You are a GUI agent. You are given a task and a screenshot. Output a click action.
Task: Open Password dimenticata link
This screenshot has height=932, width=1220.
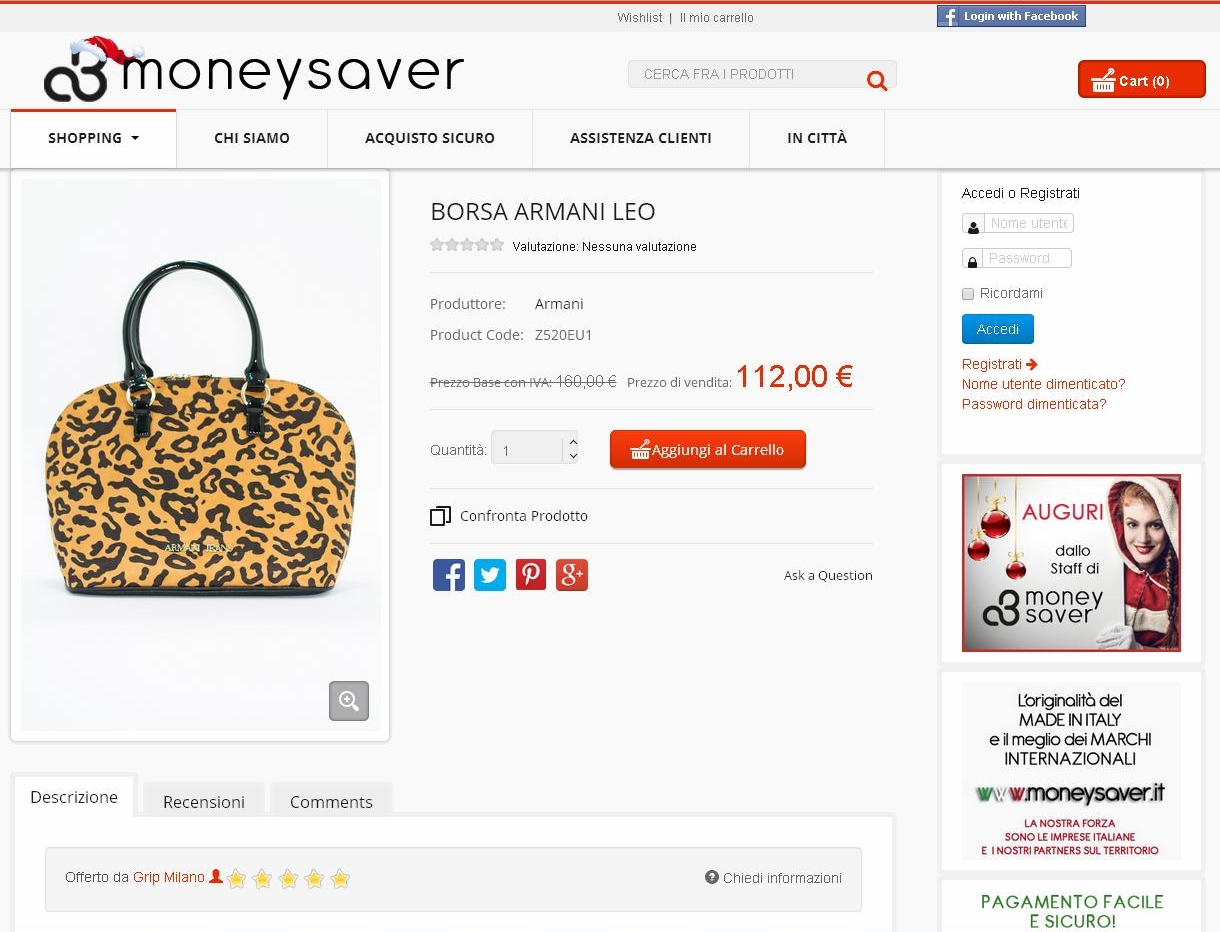tap(1034, 404)
